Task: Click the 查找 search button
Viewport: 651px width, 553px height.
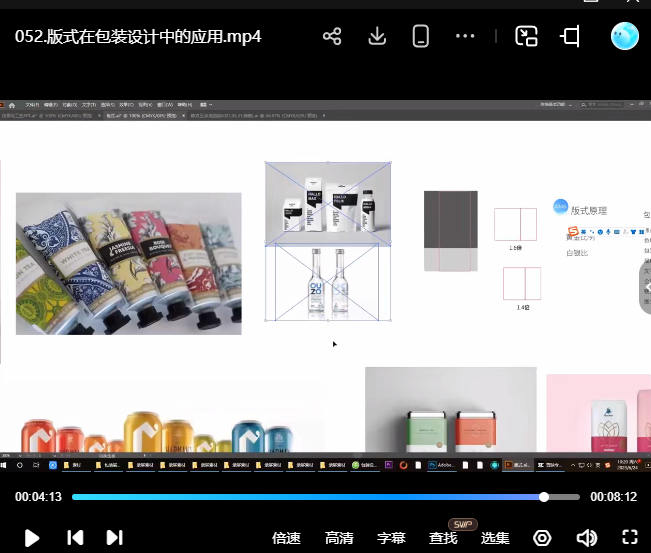Action: (x=443, y=538)
